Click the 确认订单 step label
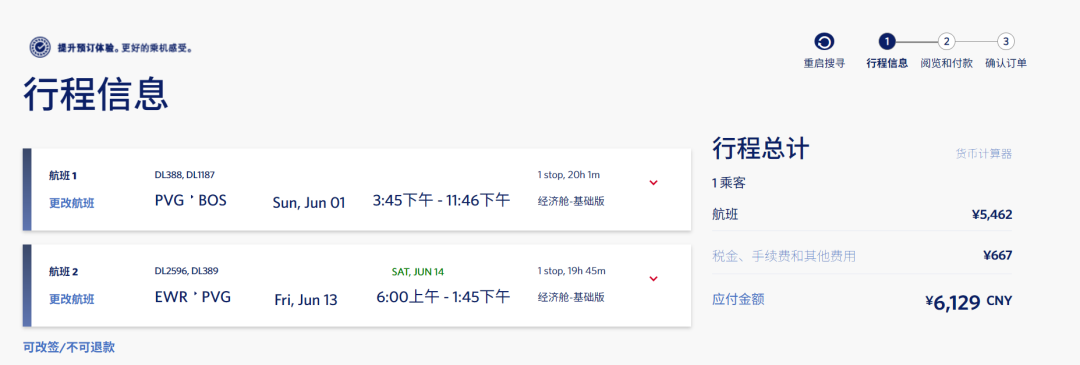 pos(1006,63)
